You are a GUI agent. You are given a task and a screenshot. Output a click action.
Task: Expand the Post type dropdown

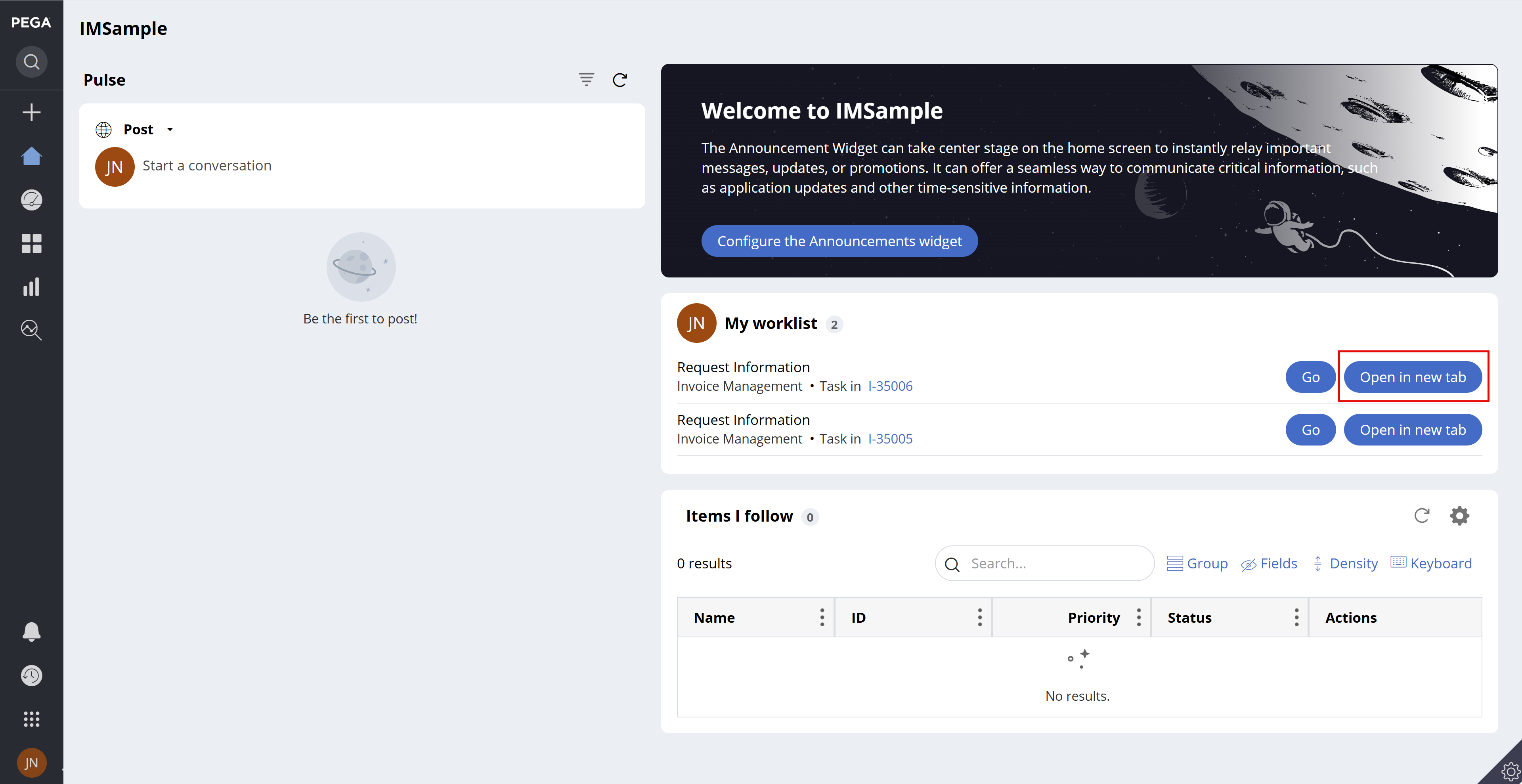tap(170, 129)
